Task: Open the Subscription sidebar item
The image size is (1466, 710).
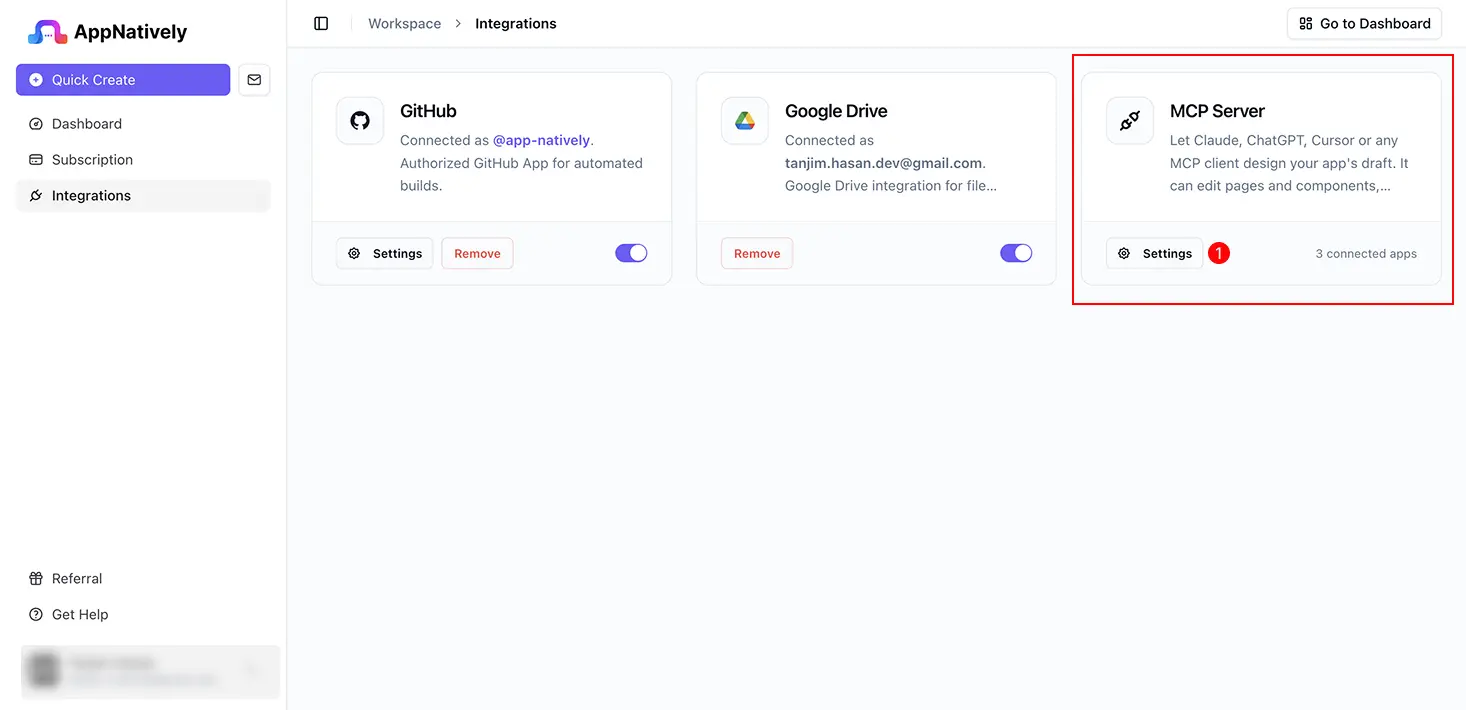Action: (x=143, y=160)
